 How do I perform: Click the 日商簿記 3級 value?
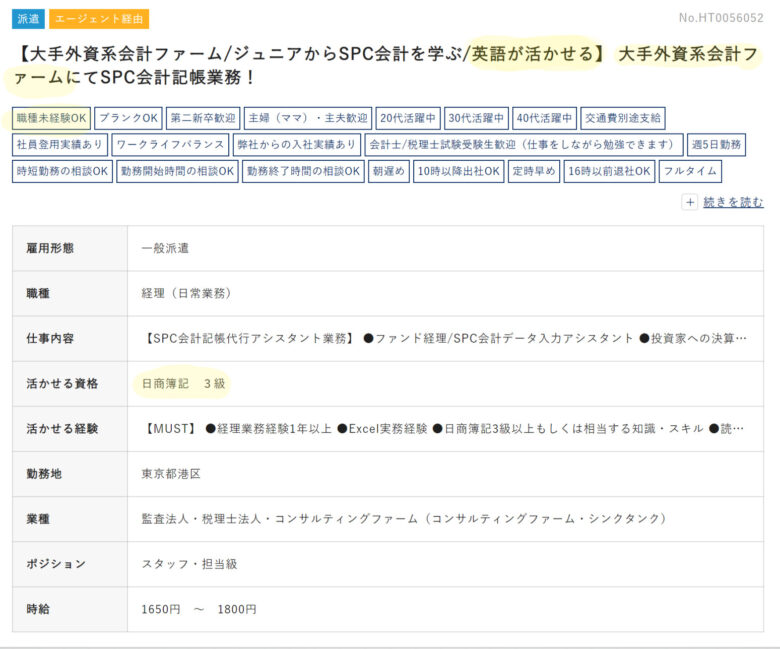point(184,383)
